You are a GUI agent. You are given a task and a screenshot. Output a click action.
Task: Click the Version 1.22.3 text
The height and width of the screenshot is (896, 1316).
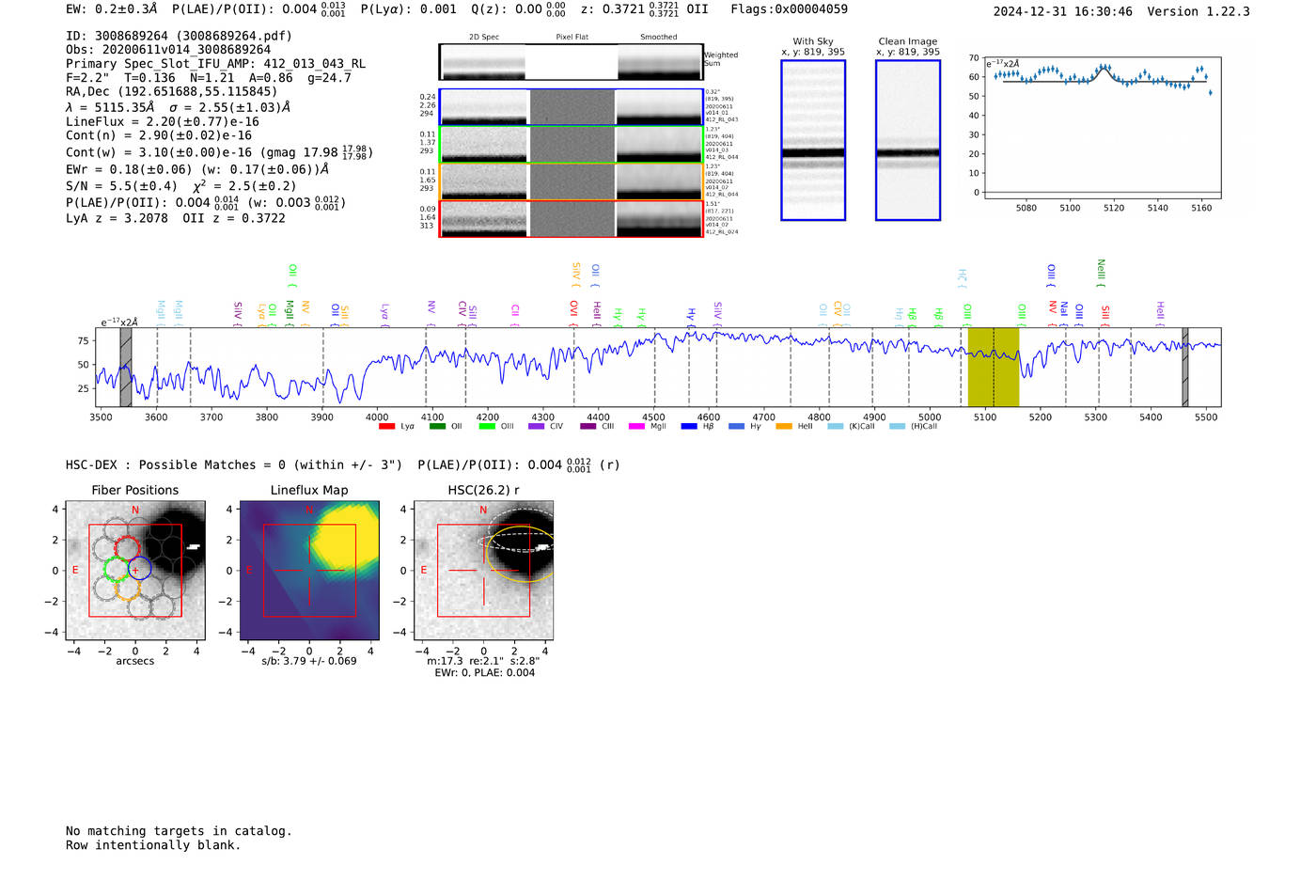click(1198, 11)
